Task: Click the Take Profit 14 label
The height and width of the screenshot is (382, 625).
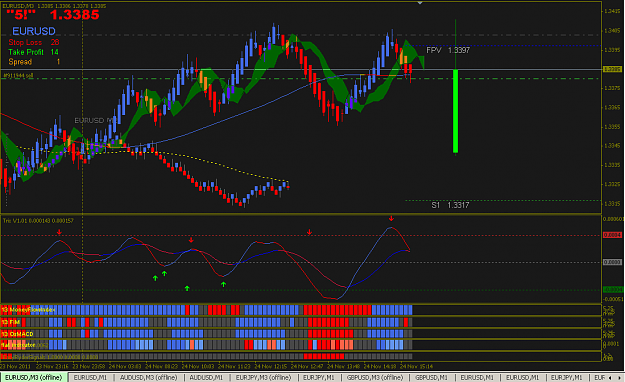Action: 33,52
